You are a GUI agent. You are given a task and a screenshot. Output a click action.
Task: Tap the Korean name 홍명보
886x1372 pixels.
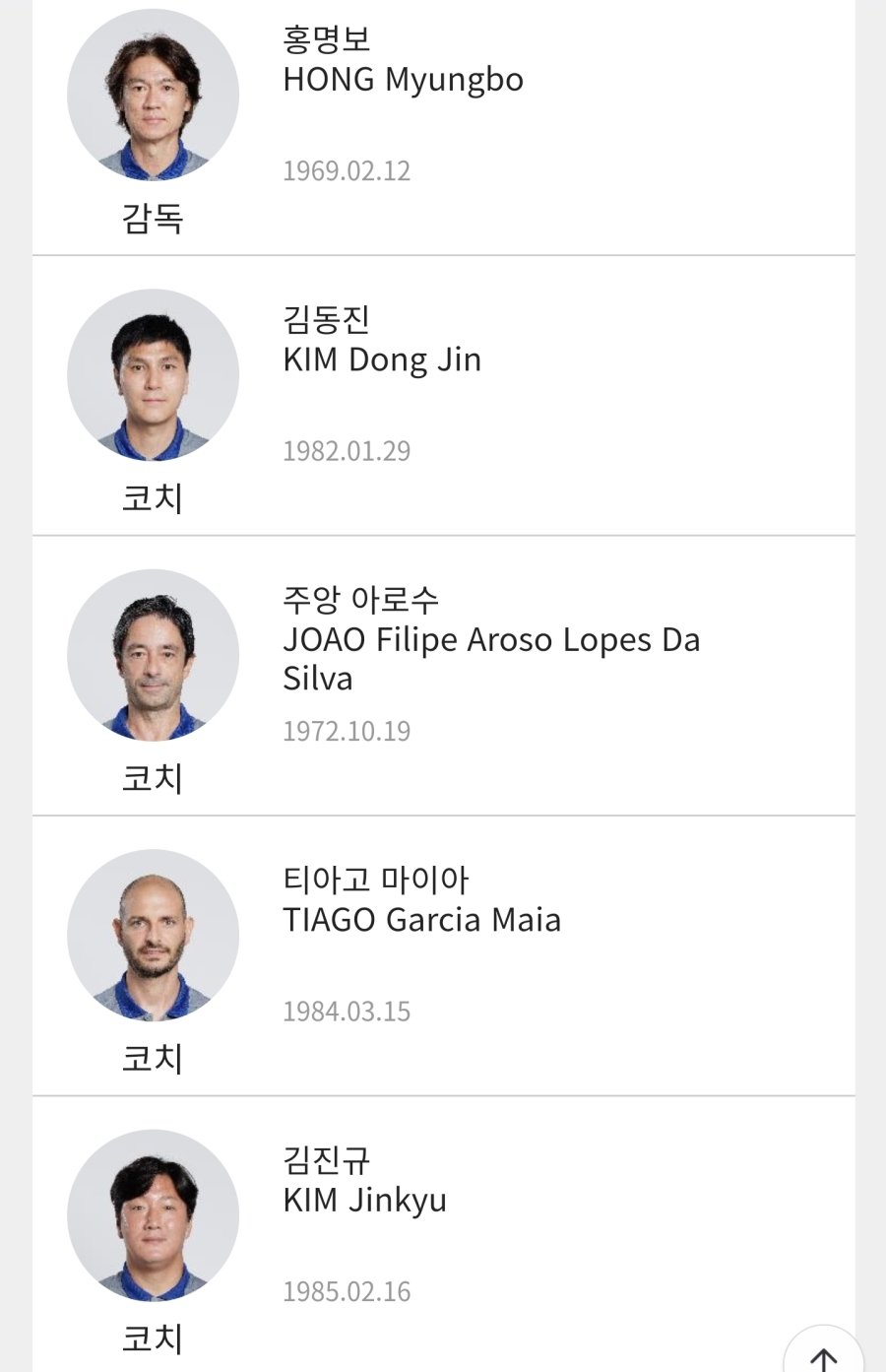[326, 39]
